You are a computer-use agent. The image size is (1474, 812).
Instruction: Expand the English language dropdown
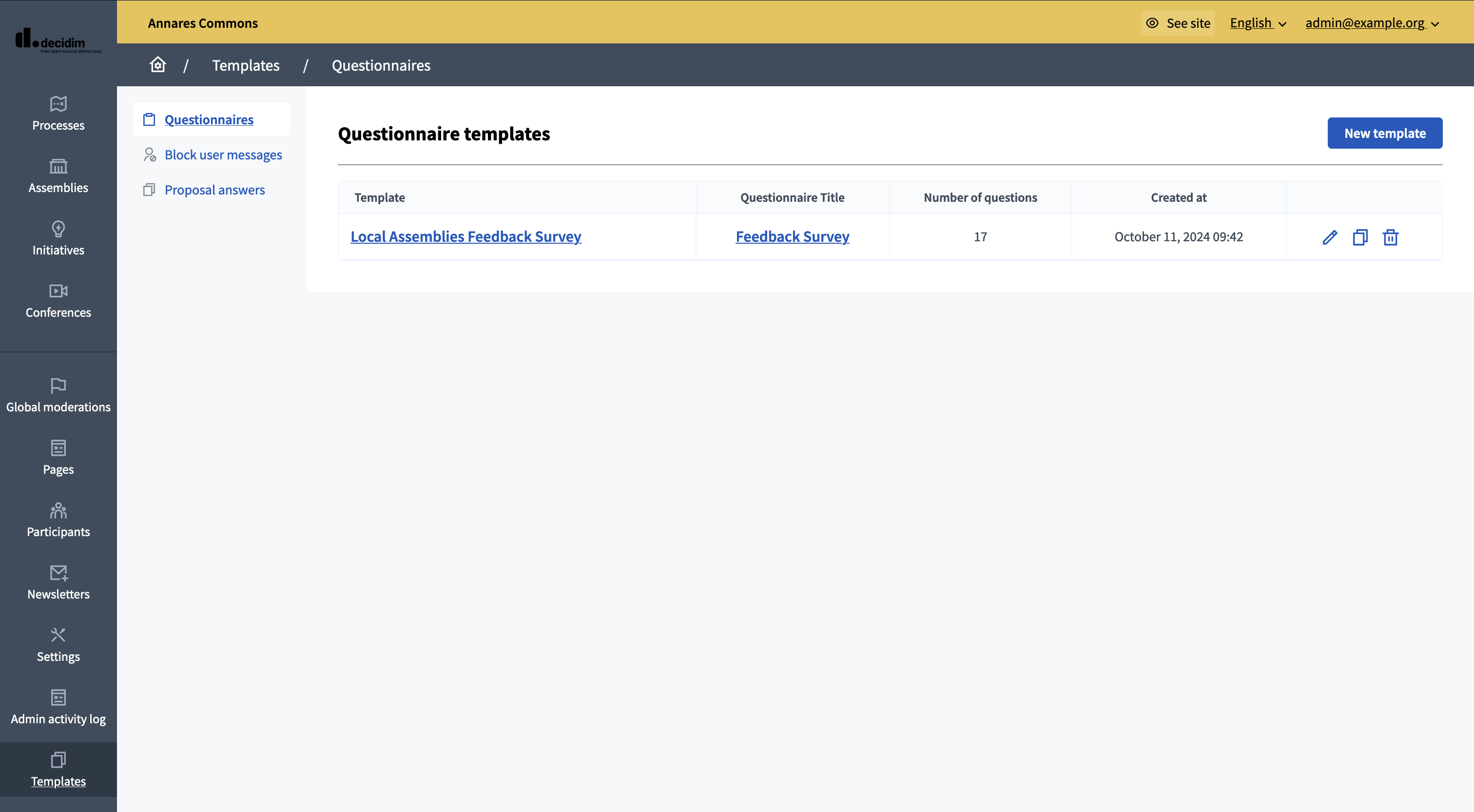[x=1257, y=22]
